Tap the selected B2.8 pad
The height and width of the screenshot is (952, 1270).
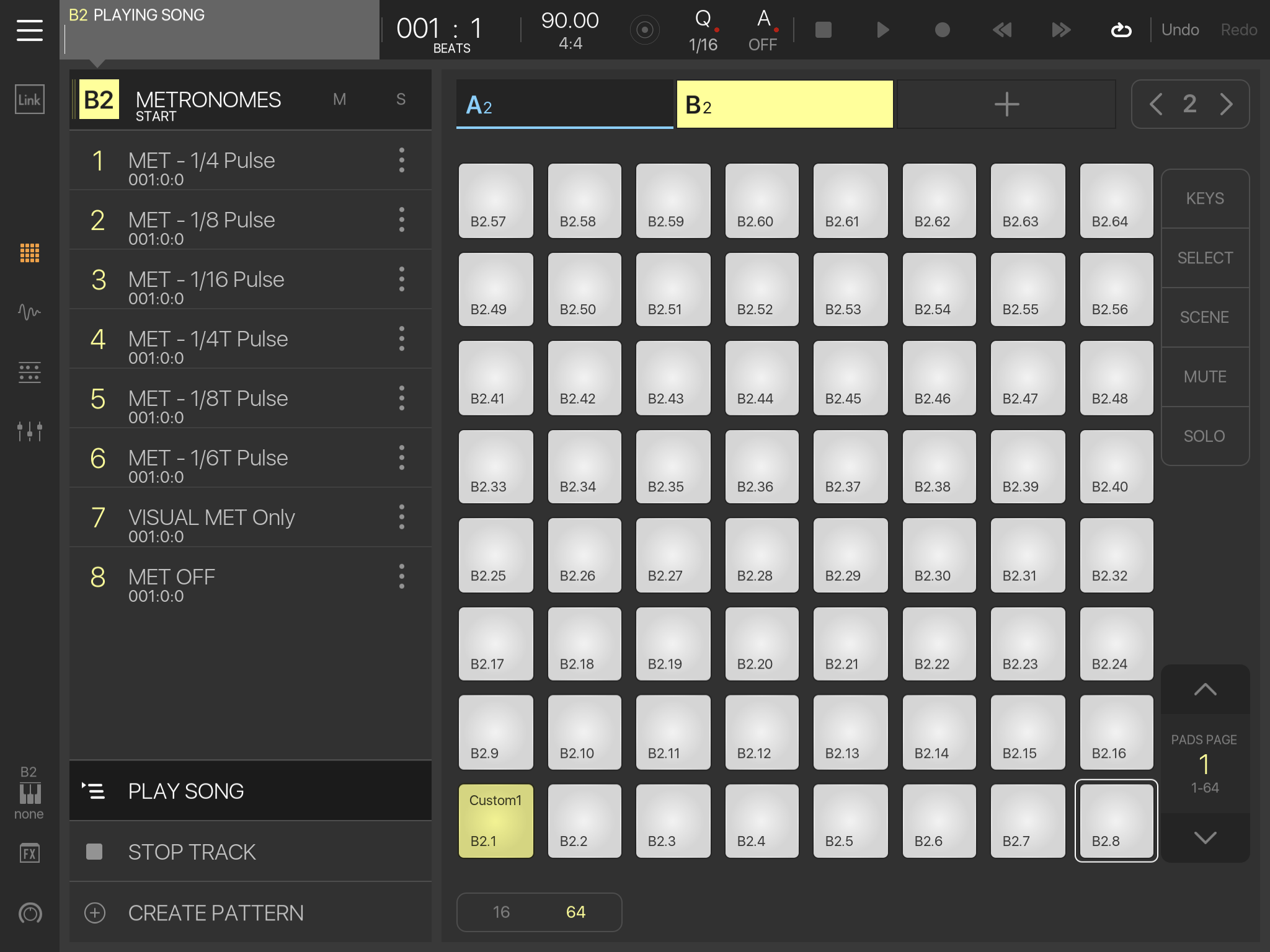[x=1116, y=821]
